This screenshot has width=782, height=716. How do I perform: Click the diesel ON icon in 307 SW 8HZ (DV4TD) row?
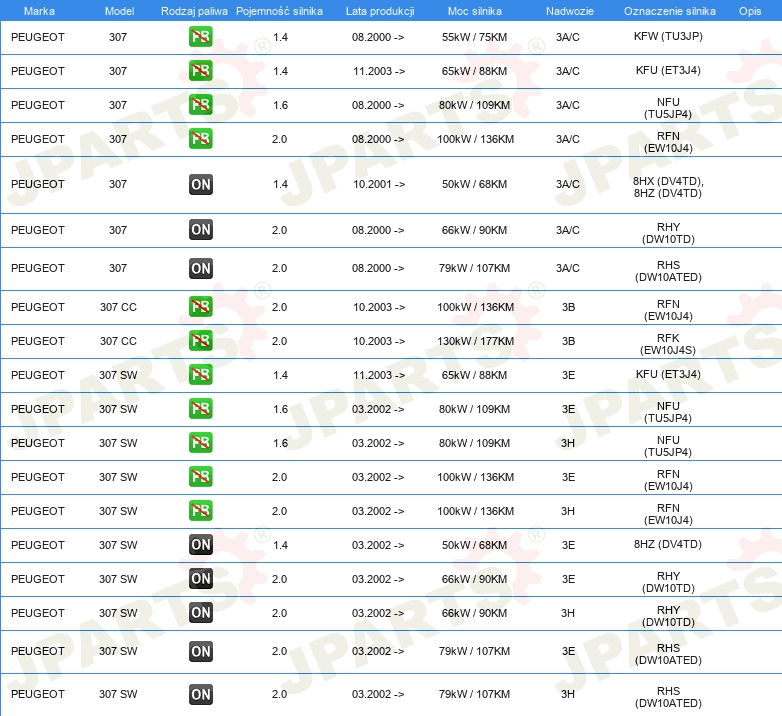tap(200, 545)
